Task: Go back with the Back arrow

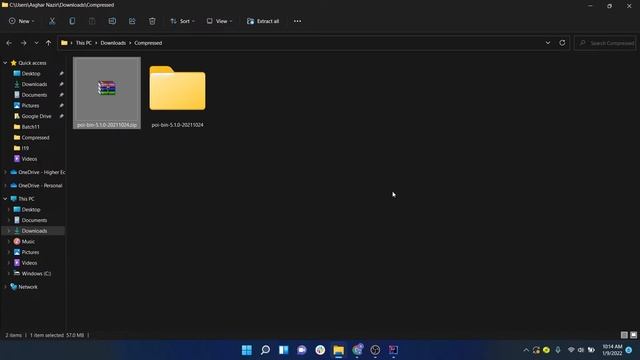Action: pos(9,43)
